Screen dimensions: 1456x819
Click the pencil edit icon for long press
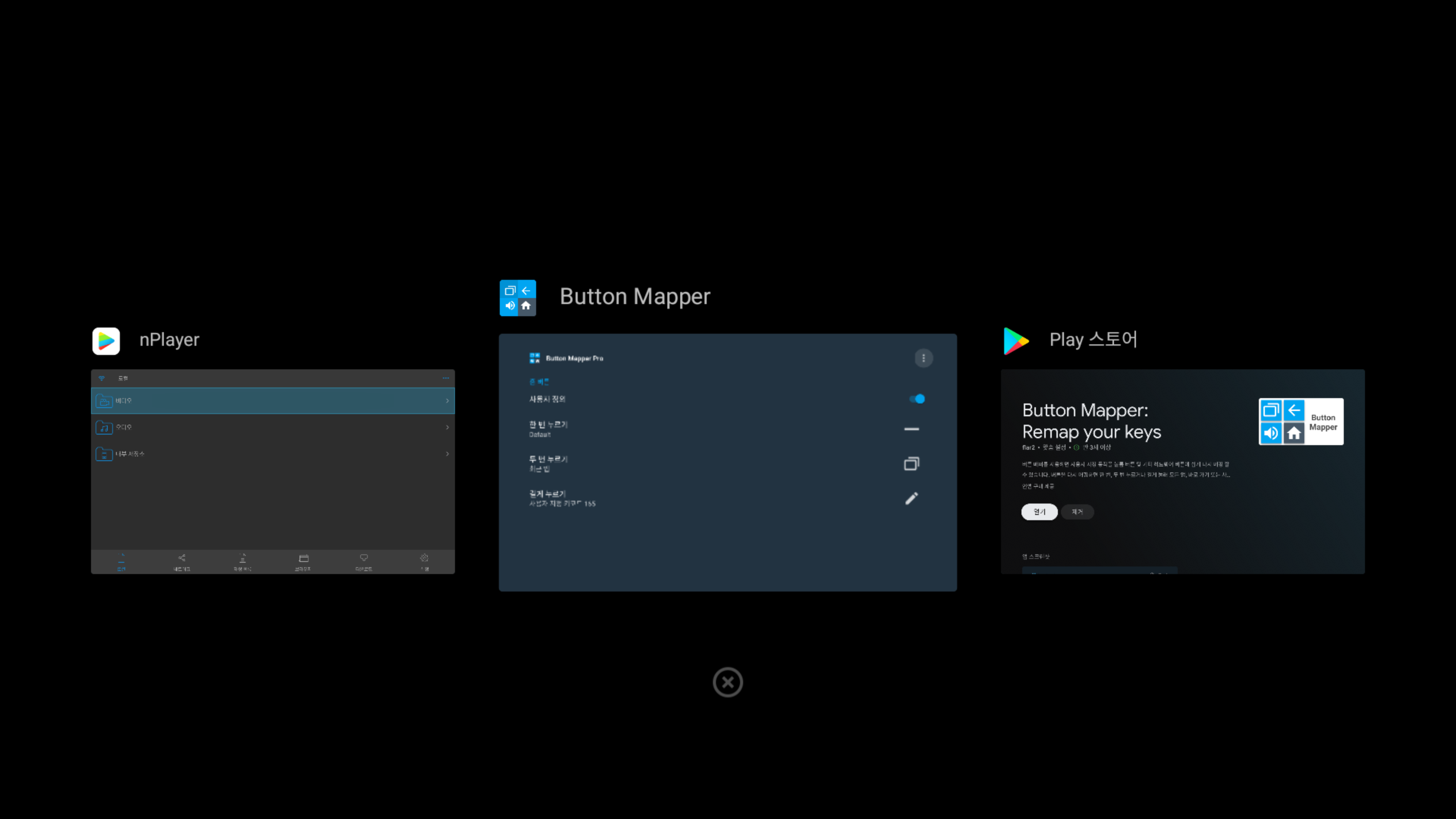pos(911,498)
